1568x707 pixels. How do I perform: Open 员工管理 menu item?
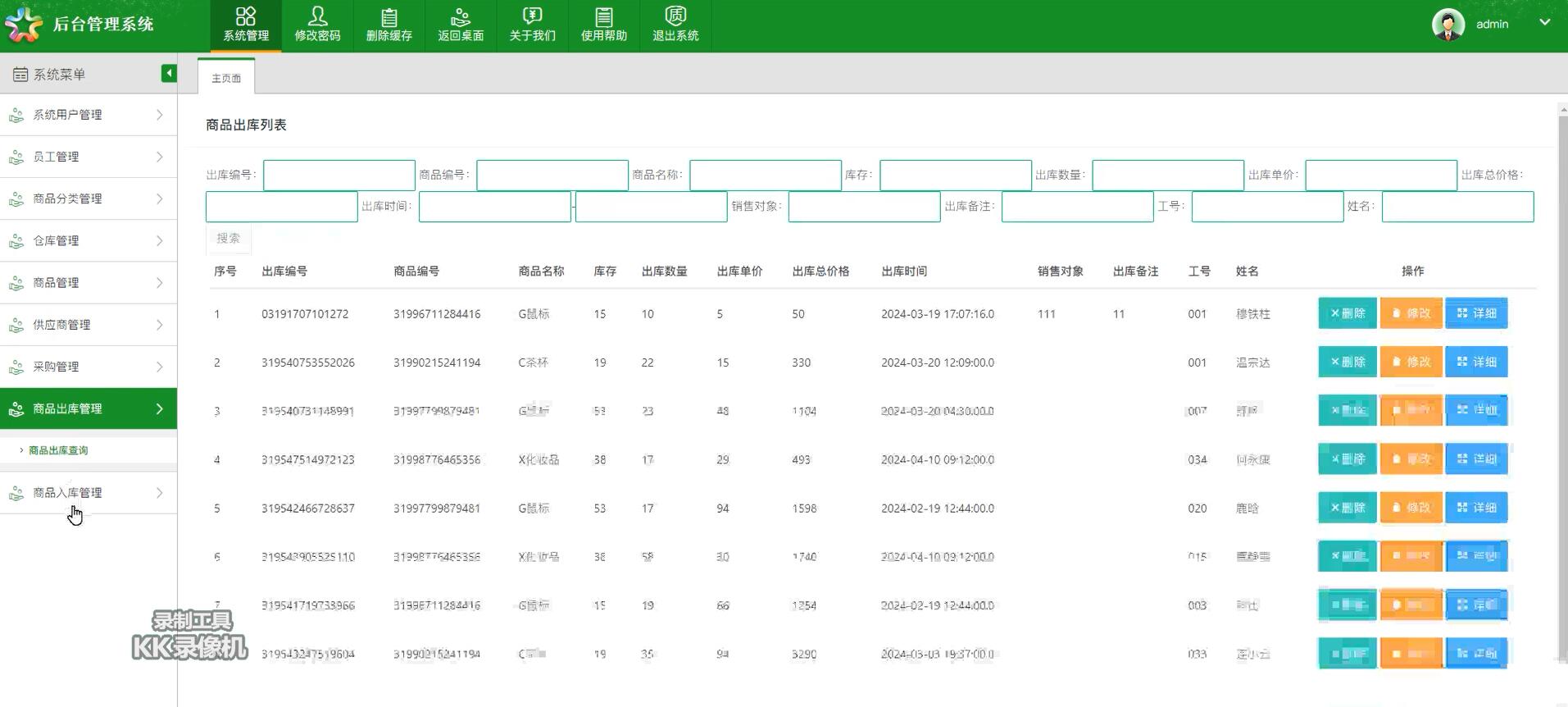89,157
